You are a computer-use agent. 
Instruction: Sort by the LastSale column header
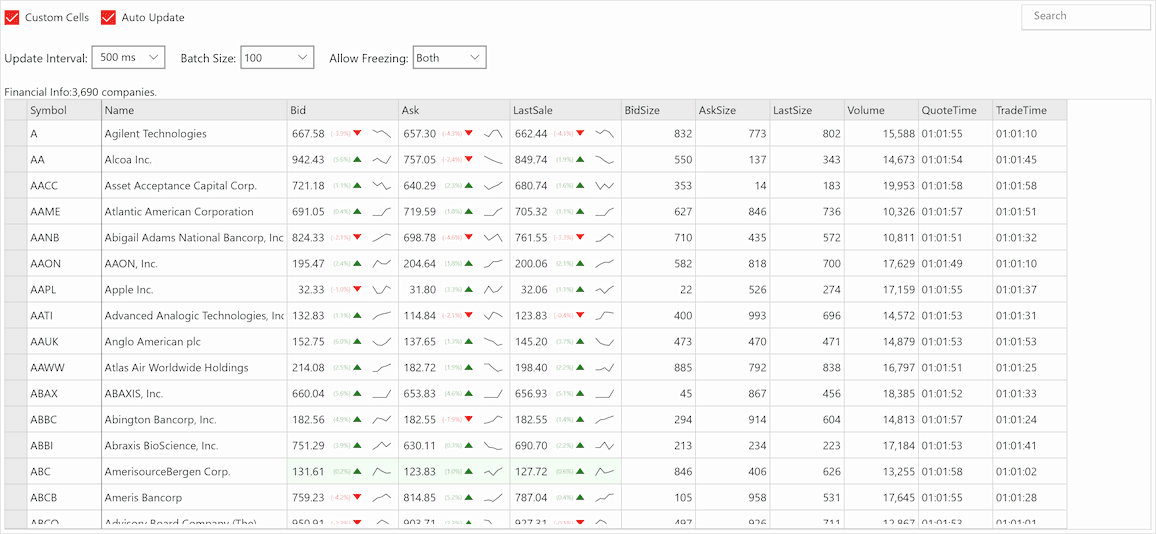[x=565, y=110]
